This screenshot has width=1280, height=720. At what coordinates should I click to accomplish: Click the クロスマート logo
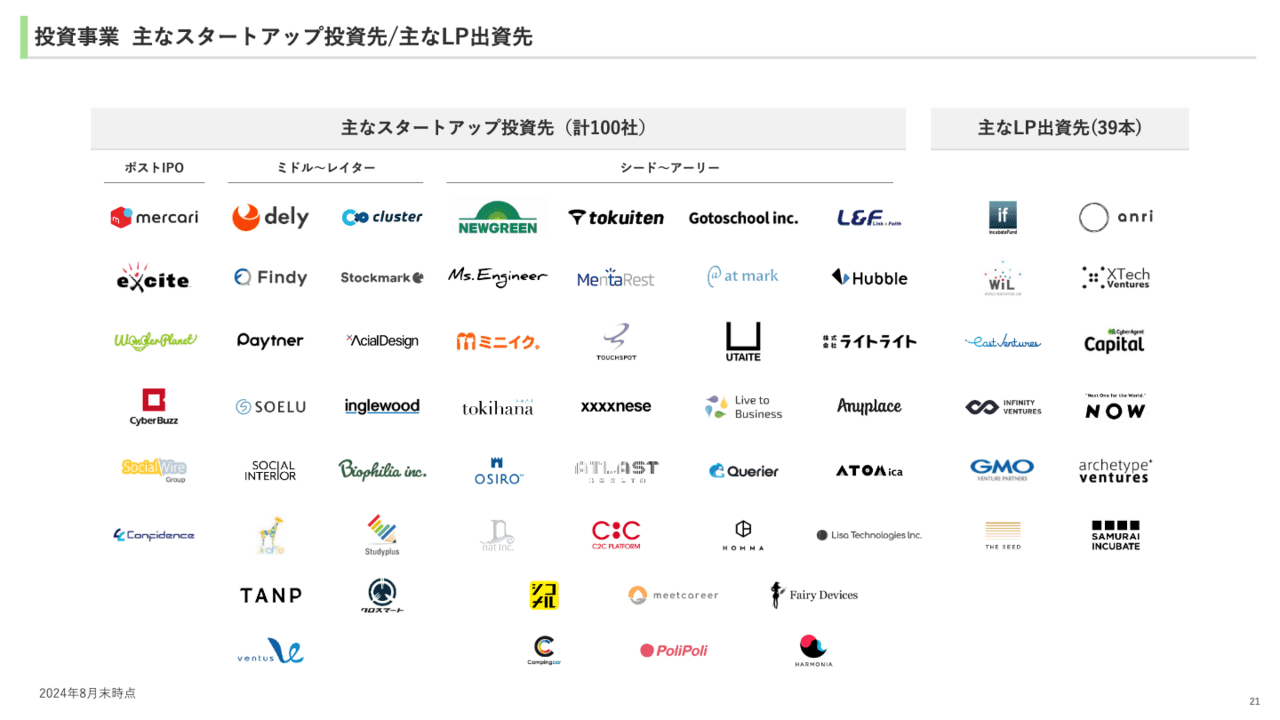(x=382, y=595)
